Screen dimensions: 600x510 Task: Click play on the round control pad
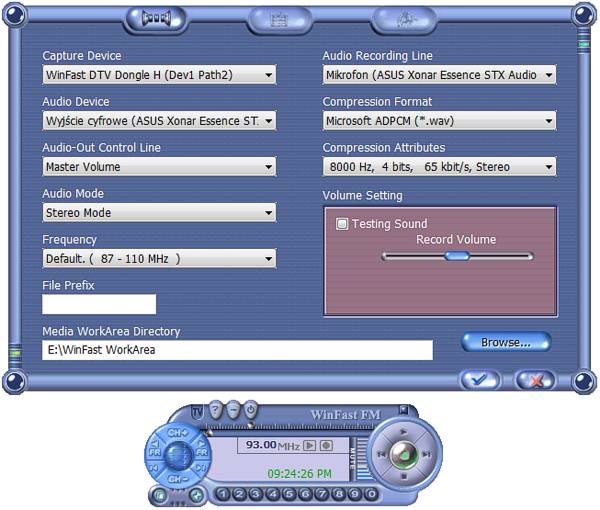pyautogui.click(x=404, y=432)
